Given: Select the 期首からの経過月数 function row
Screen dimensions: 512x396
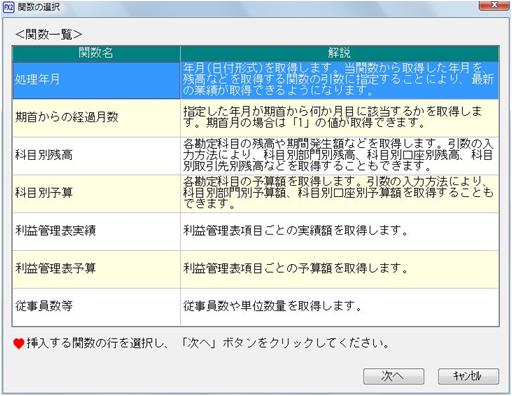Looking at the screenshot, I should [x=256, y=118].
